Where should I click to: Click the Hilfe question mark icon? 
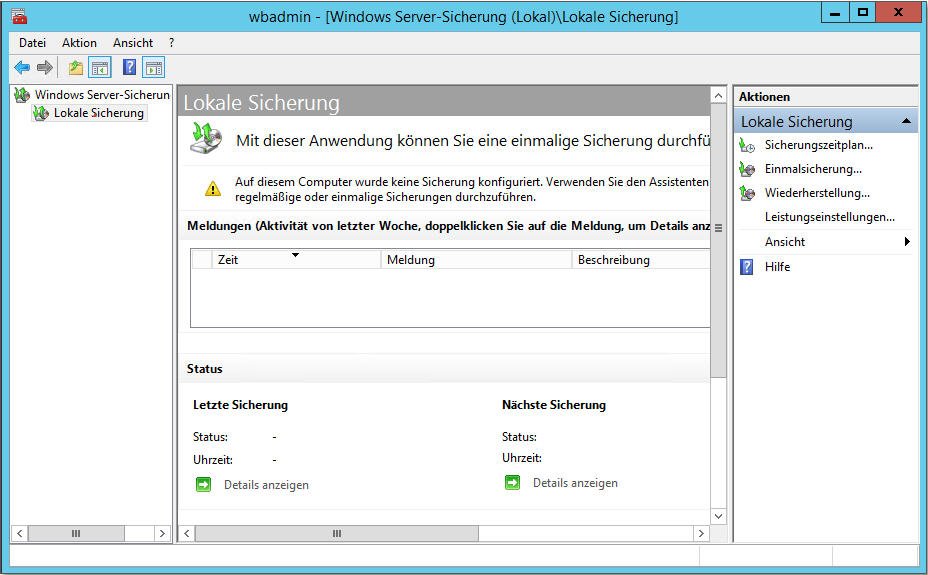coord(747,267)
